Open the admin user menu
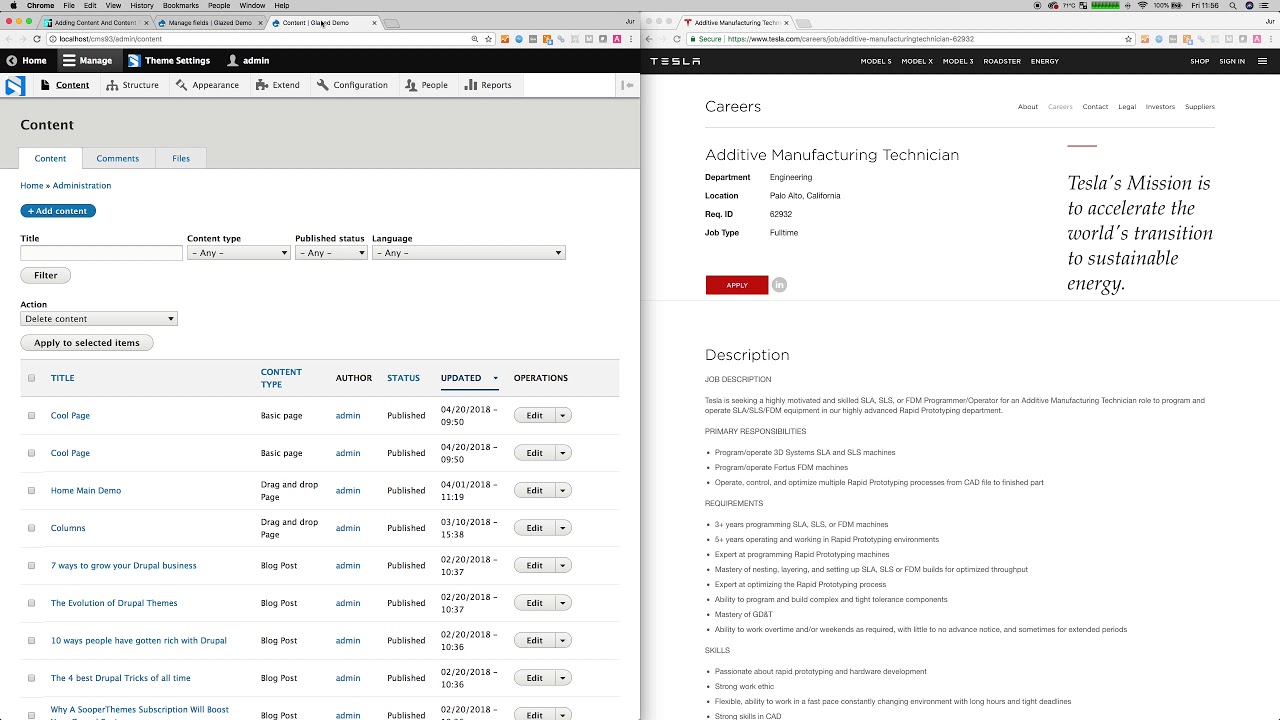 pos(248,61)
